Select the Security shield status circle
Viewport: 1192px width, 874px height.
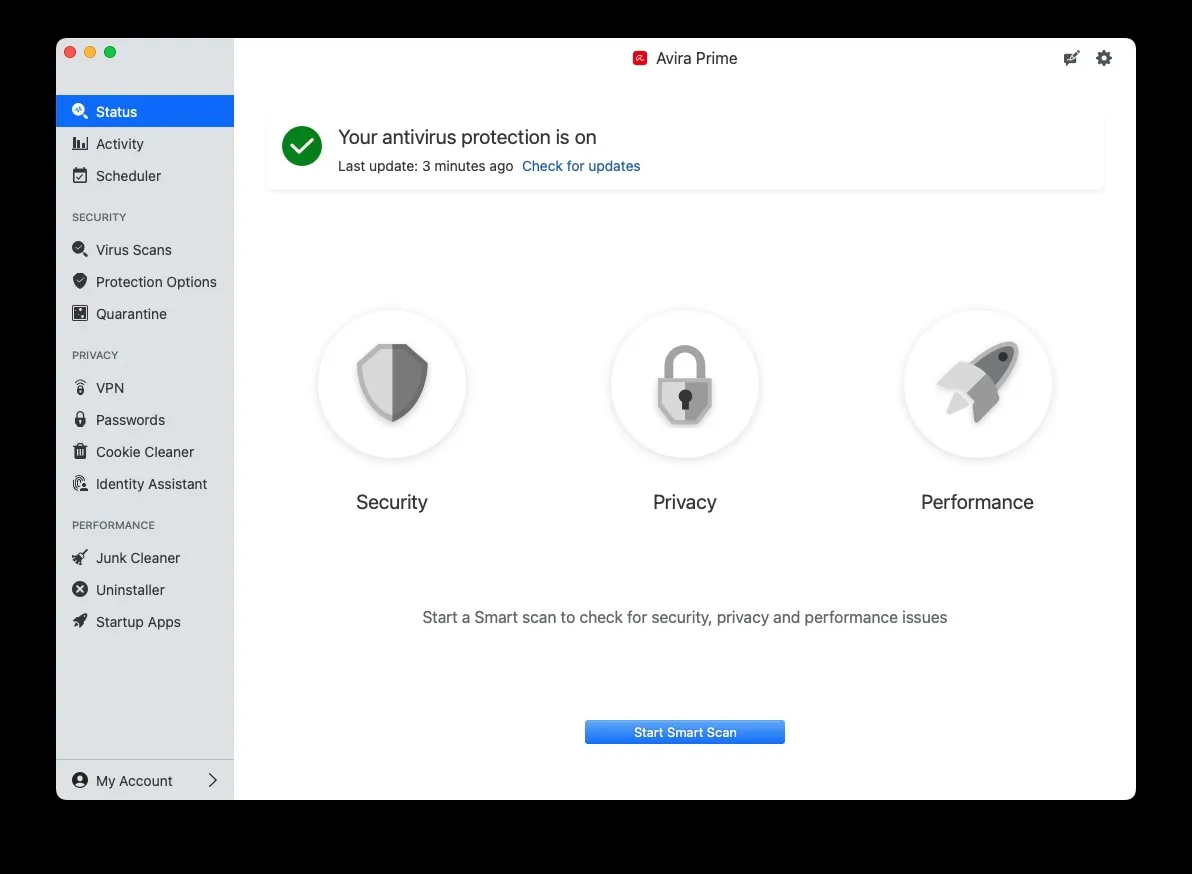[x=392, y=384]
